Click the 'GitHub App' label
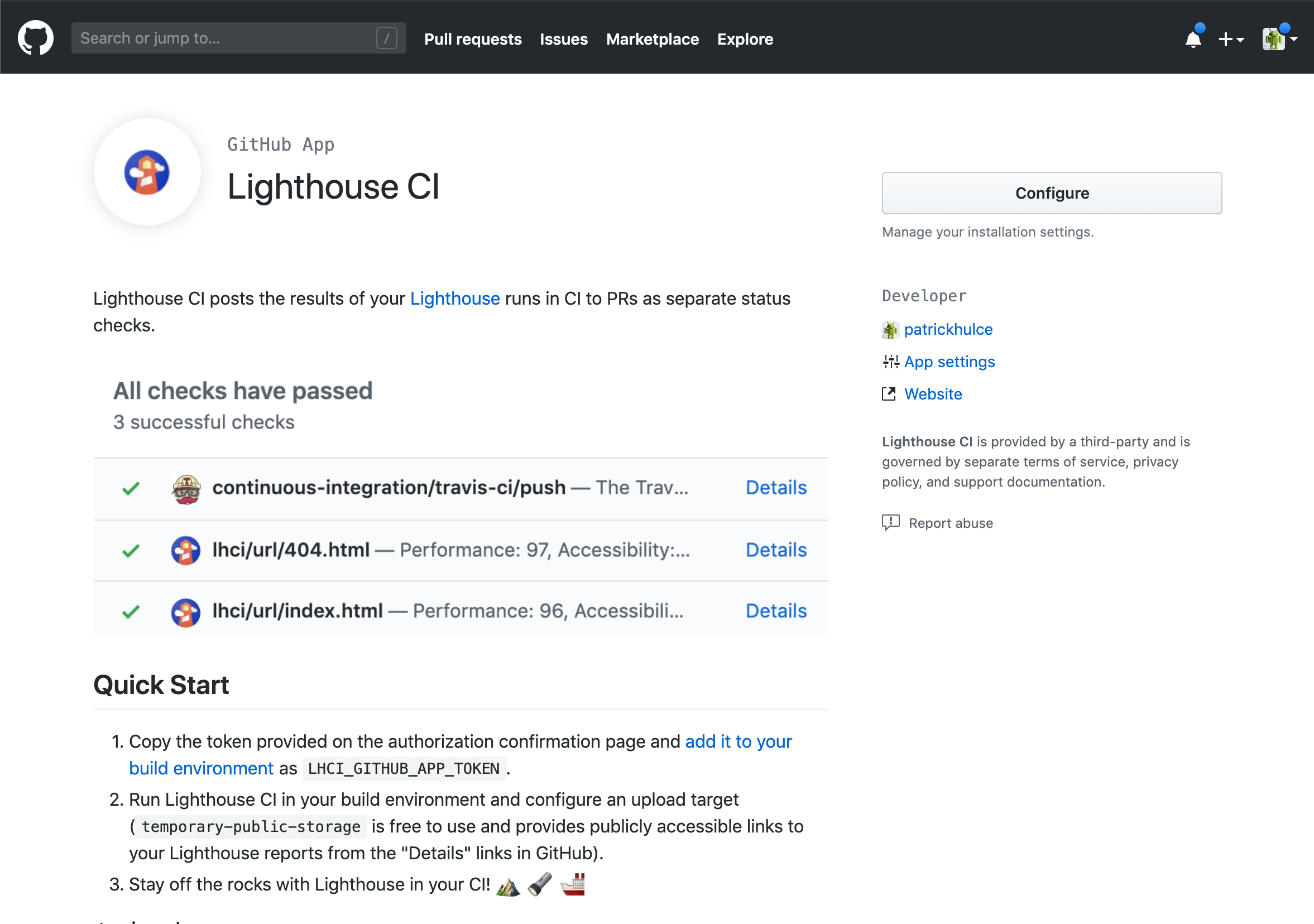This screenshot has width=1314, height=924. click(x=280, y=145)
